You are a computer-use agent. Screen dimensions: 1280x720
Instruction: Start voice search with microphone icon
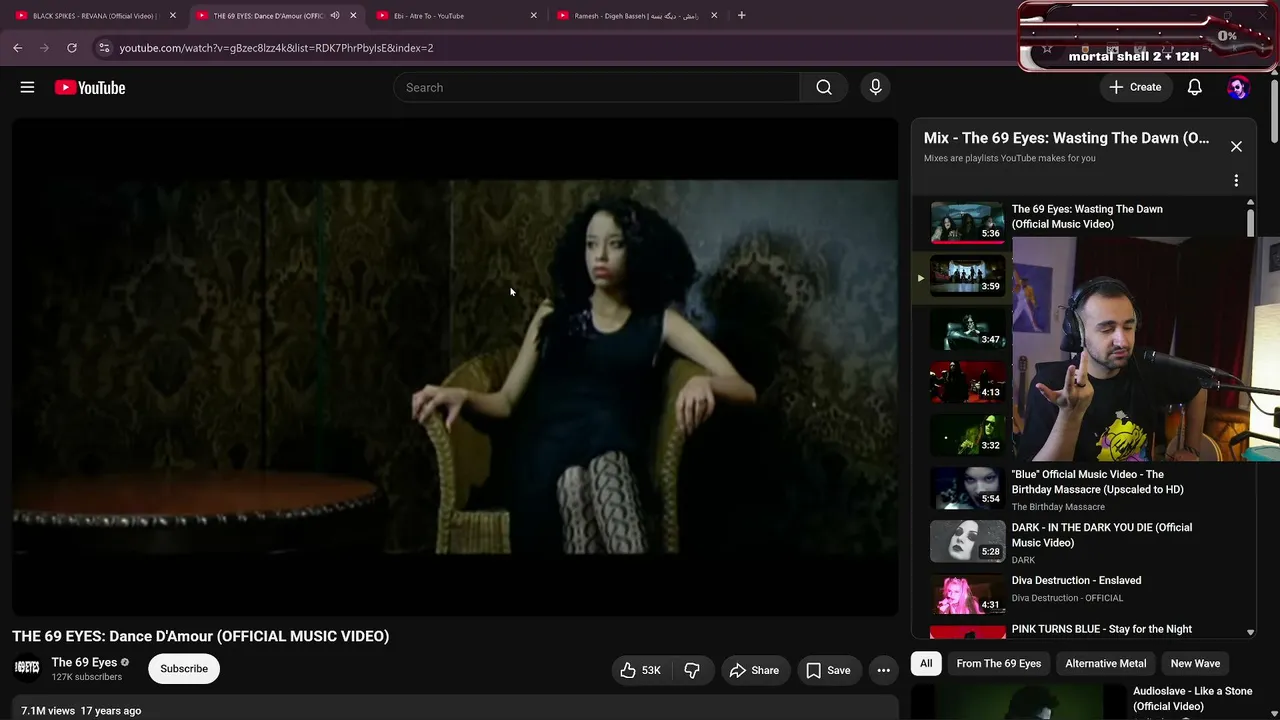point(875,87)
